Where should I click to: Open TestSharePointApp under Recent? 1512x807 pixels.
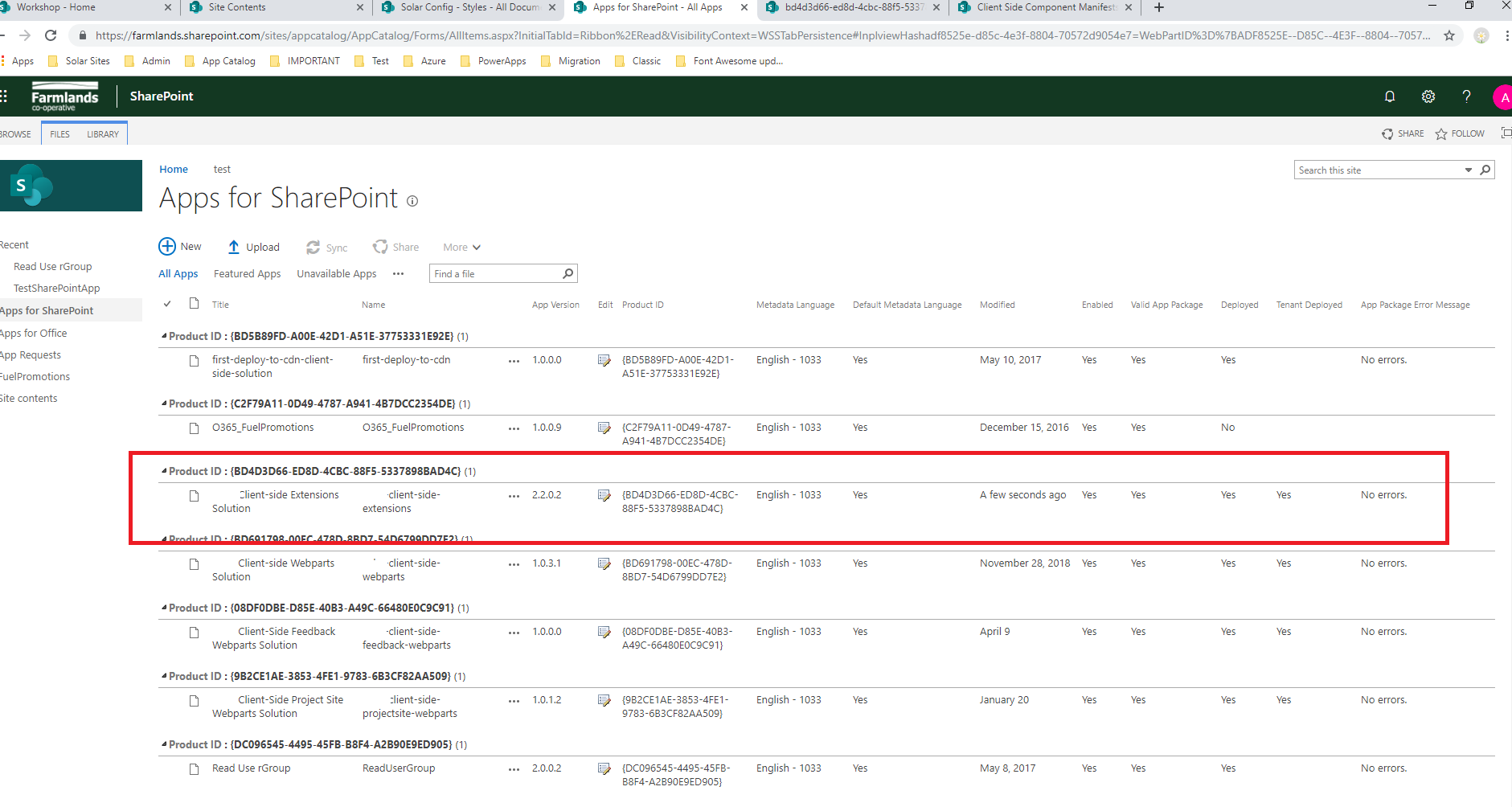[57, 288]
